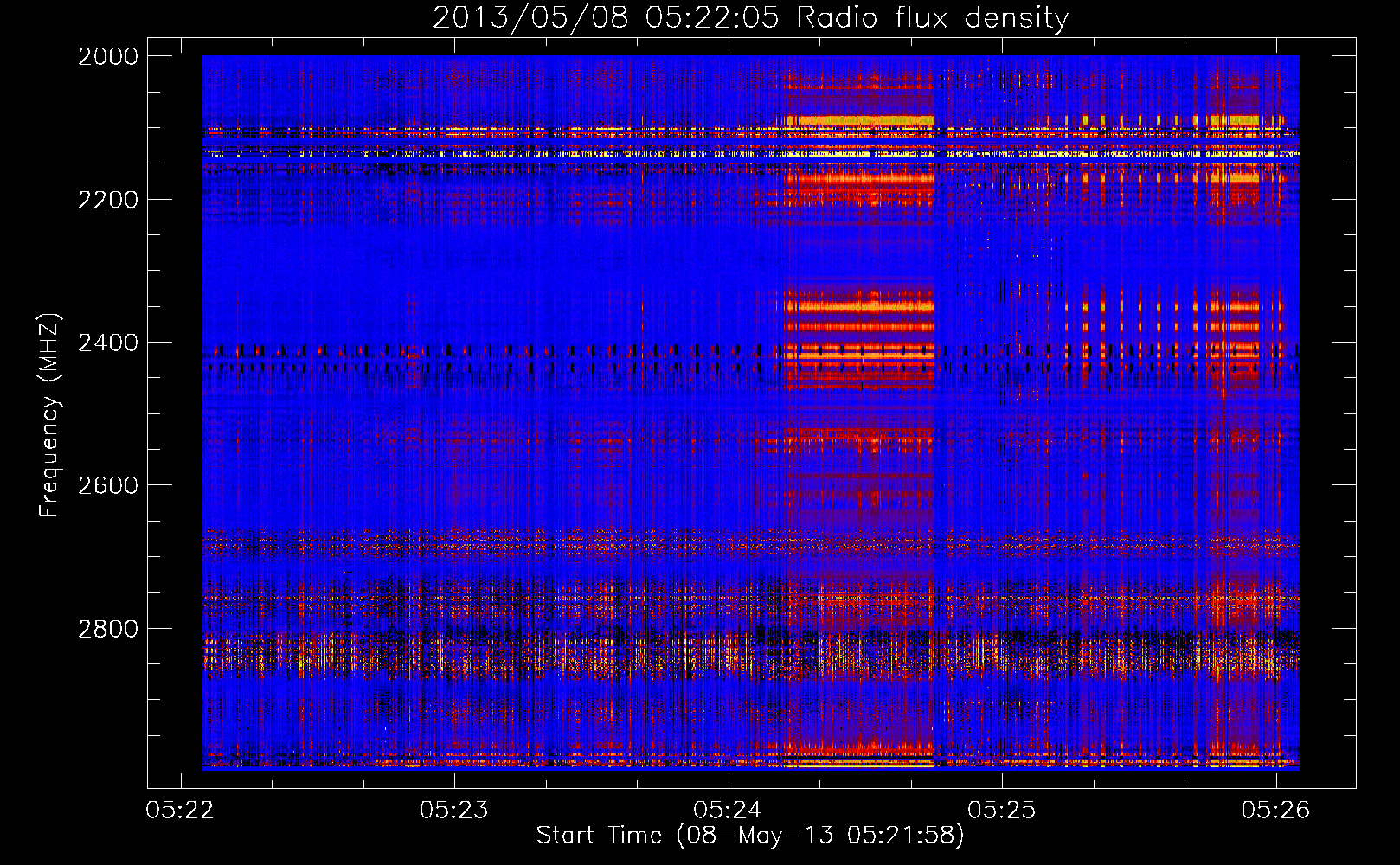The image size is (1400, 865).
Task: Select the 2800 frequency axis label
Action: [x=108, y=629]
